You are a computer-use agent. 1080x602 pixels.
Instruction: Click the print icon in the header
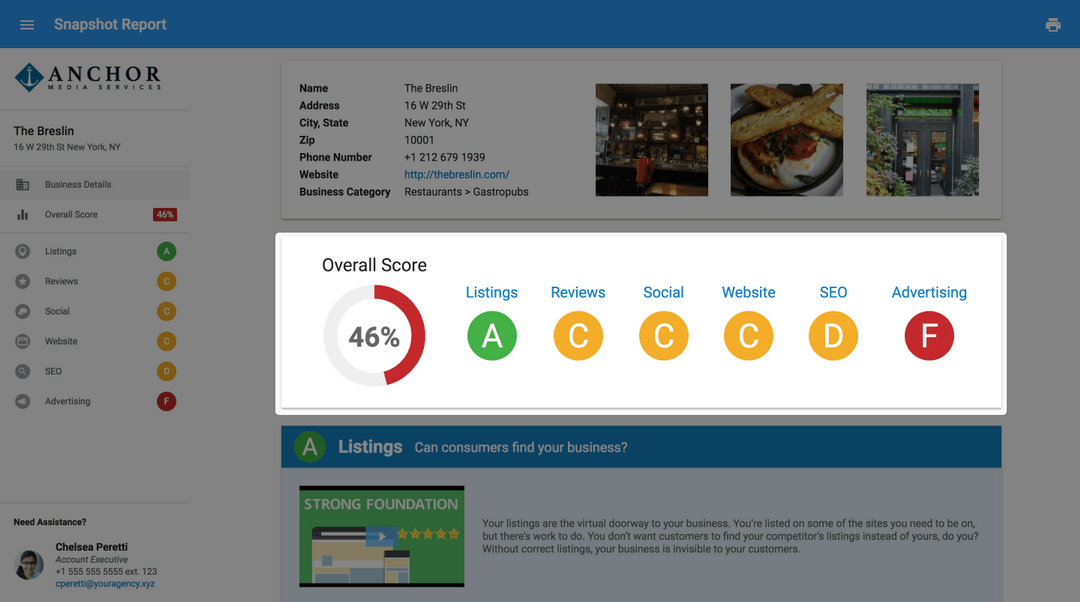tap(1053, 24)
